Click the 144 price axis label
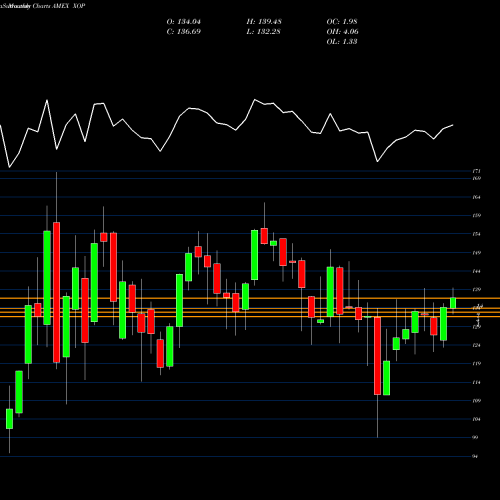 [477, 271]
